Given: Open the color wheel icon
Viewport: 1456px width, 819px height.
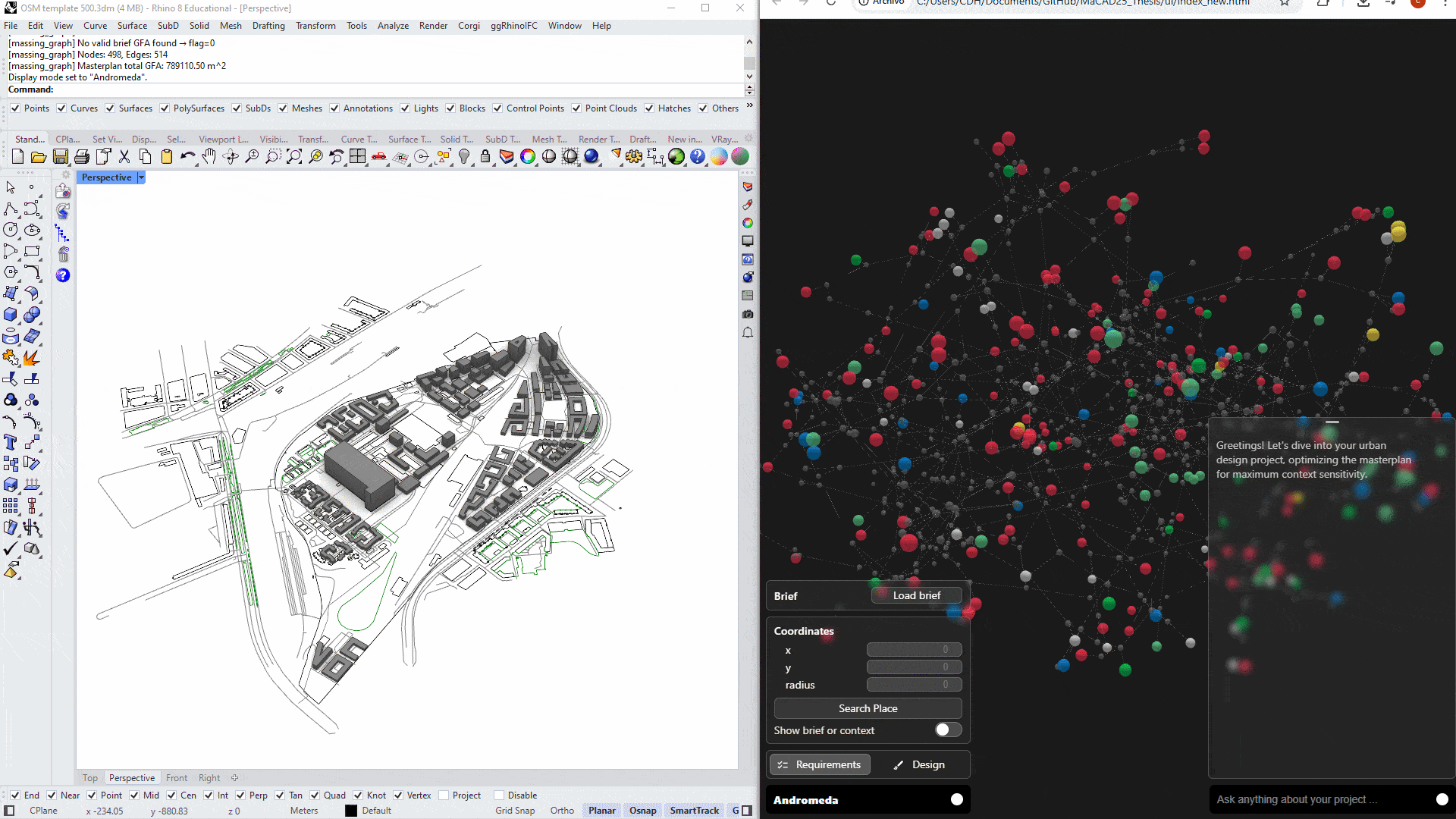Looking at the screenshot, I should (528, 157).
